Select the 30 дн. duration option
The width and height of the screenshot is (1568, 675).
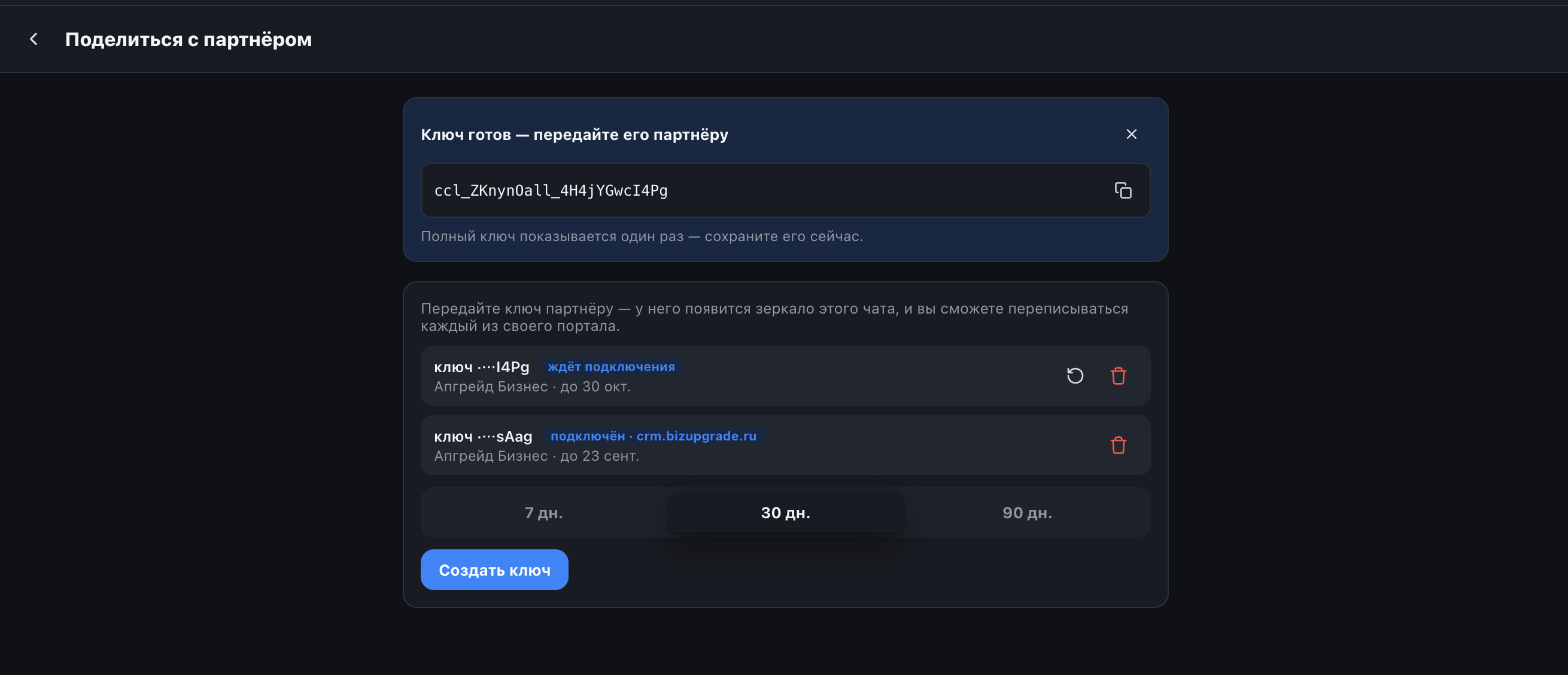(785, 512)
